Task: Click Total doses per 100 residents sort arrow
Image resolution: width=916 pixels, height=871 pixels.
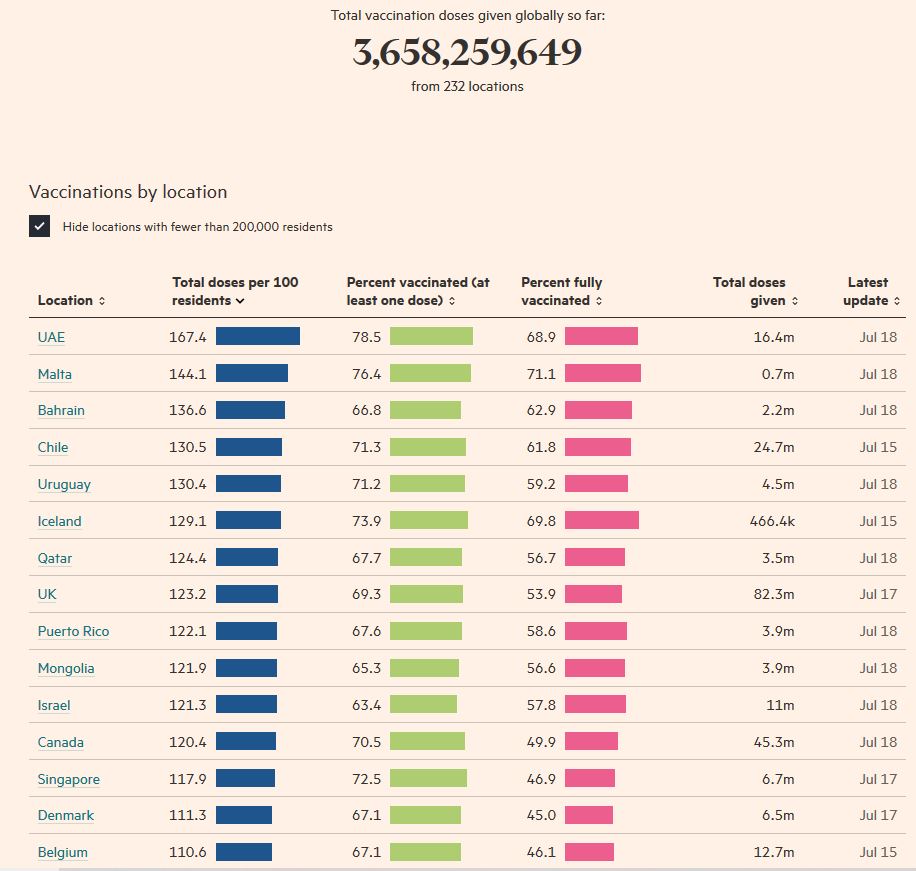Action: pyautogui.click(x=240, y=301)
